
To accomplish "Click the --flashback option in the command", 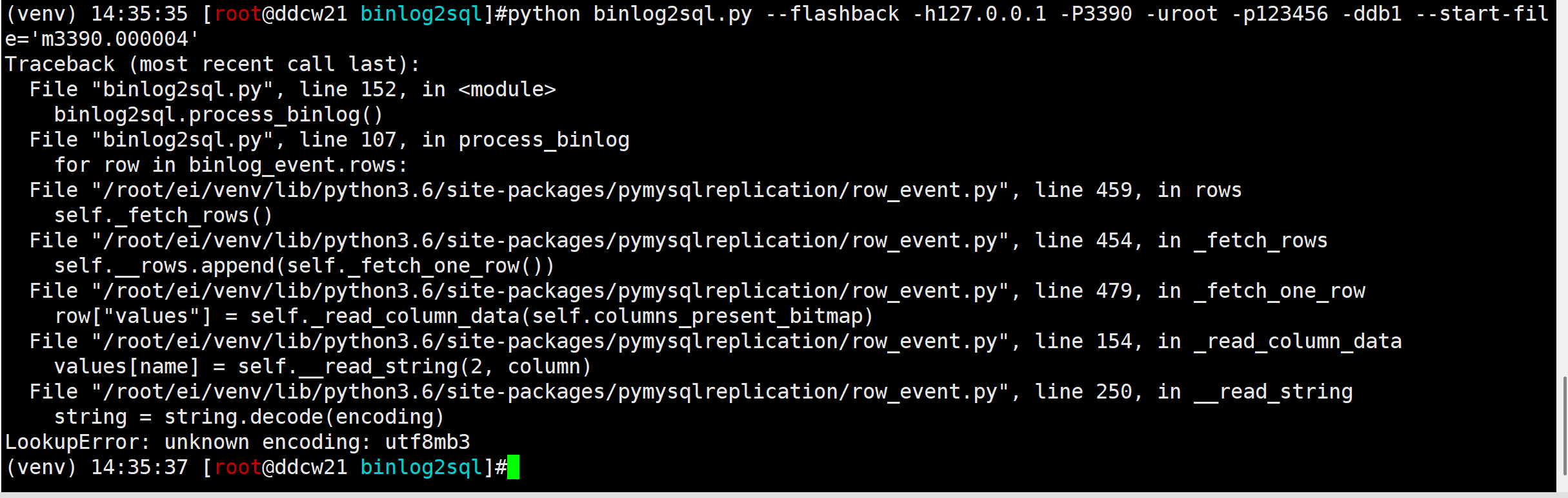I will point(832,14).
